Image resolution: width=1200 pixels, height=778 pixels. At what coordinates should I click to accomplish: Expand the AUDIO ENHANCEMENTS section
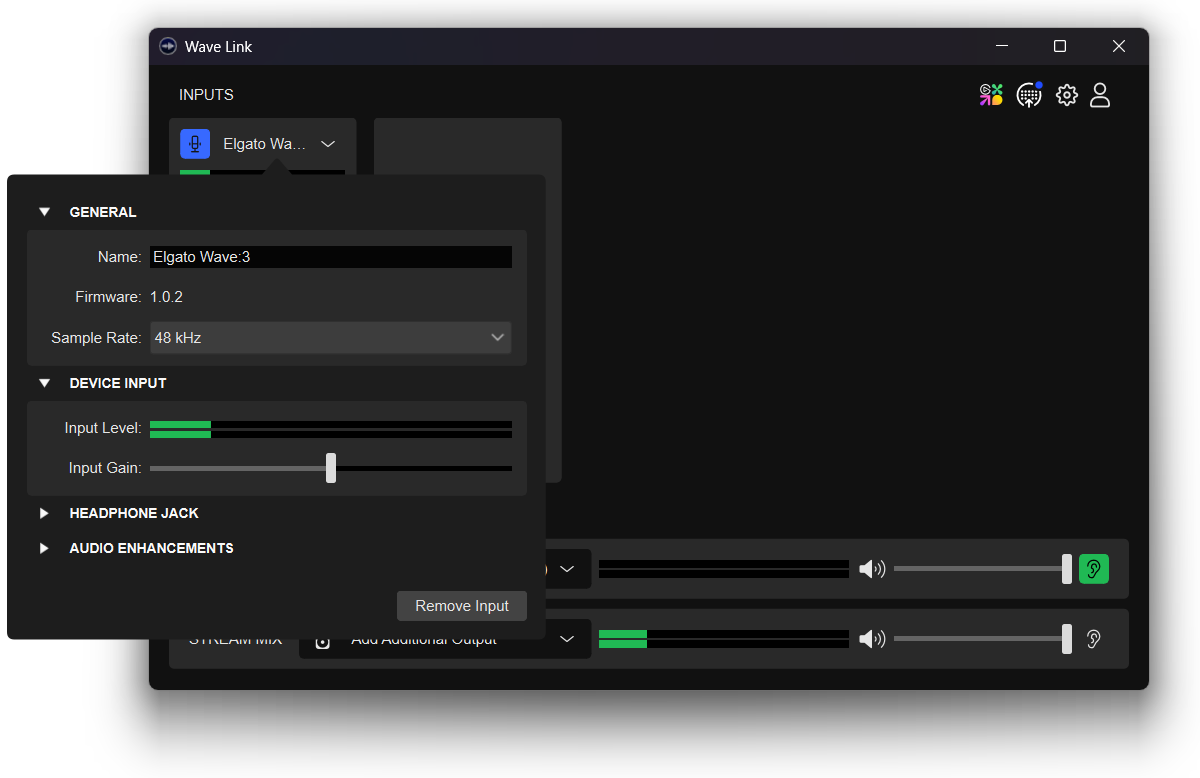pyautogui.click(x=44, y=548)
